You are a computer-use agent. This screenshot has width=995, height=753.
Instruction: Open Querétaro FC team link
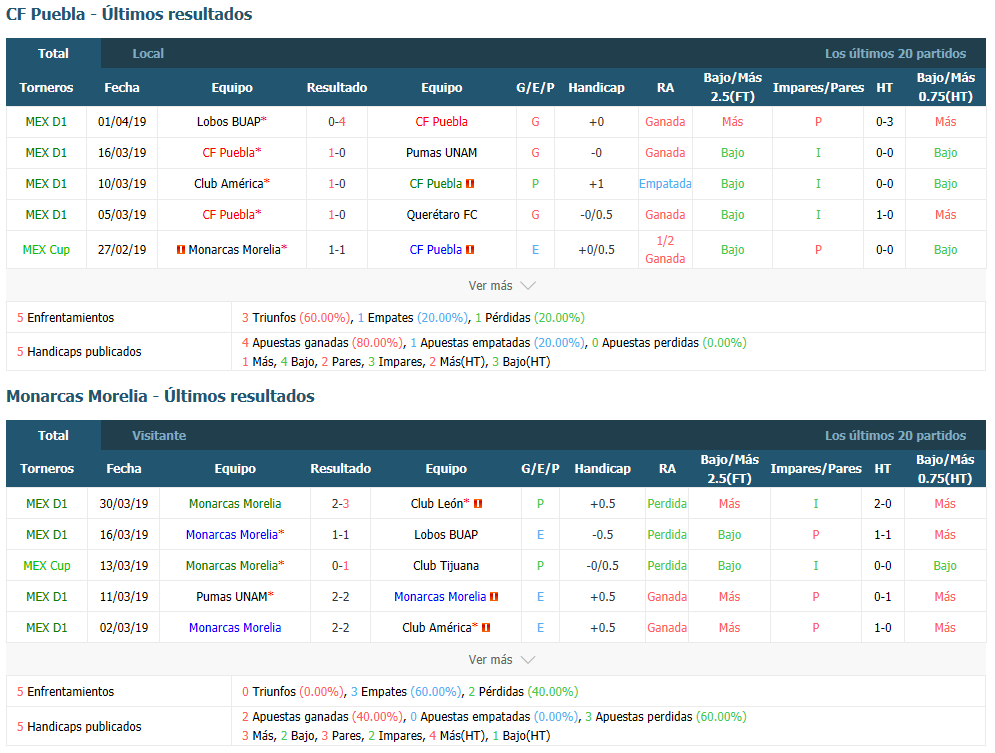tap(442, 215)
